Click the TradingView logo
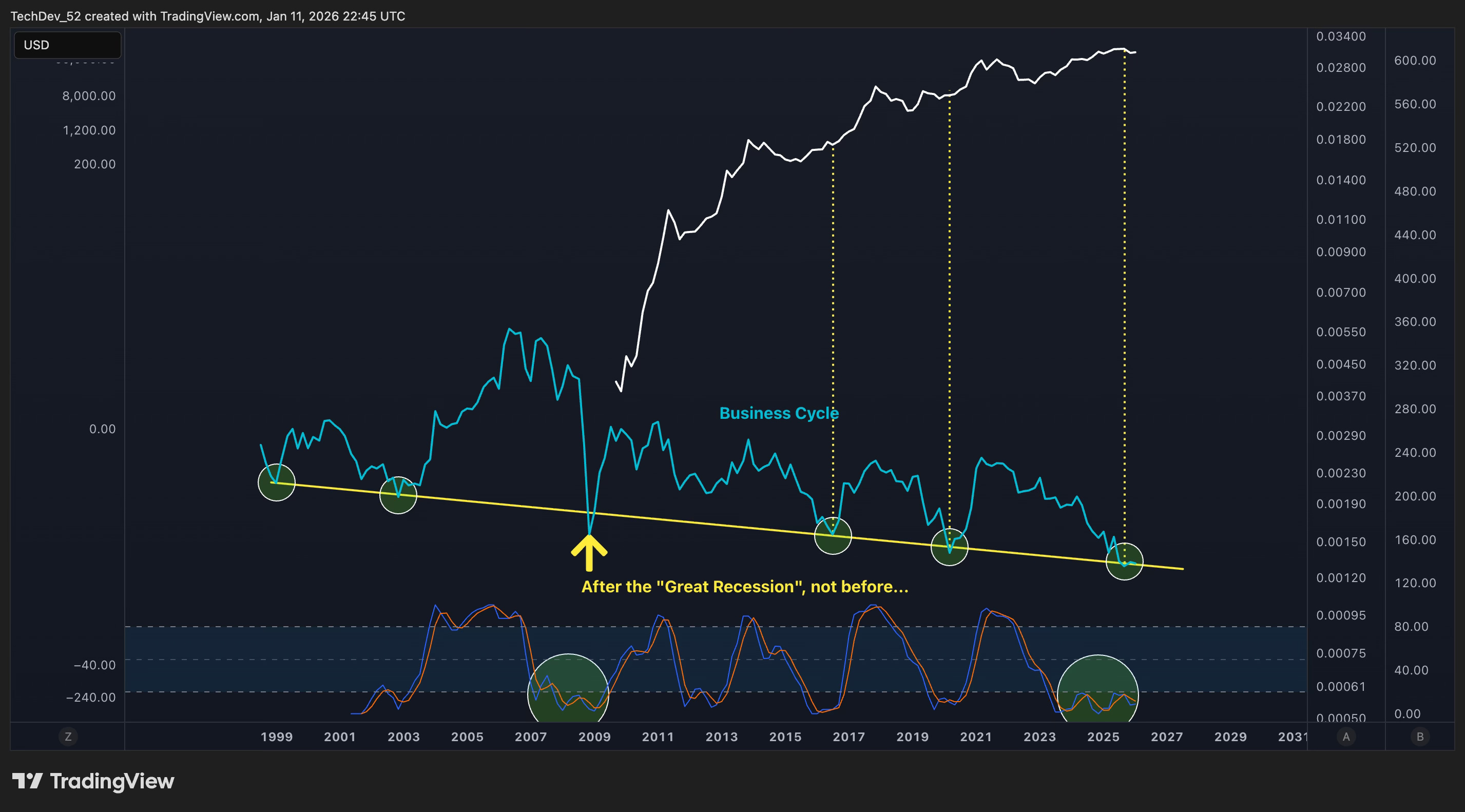 coord(93,781)
